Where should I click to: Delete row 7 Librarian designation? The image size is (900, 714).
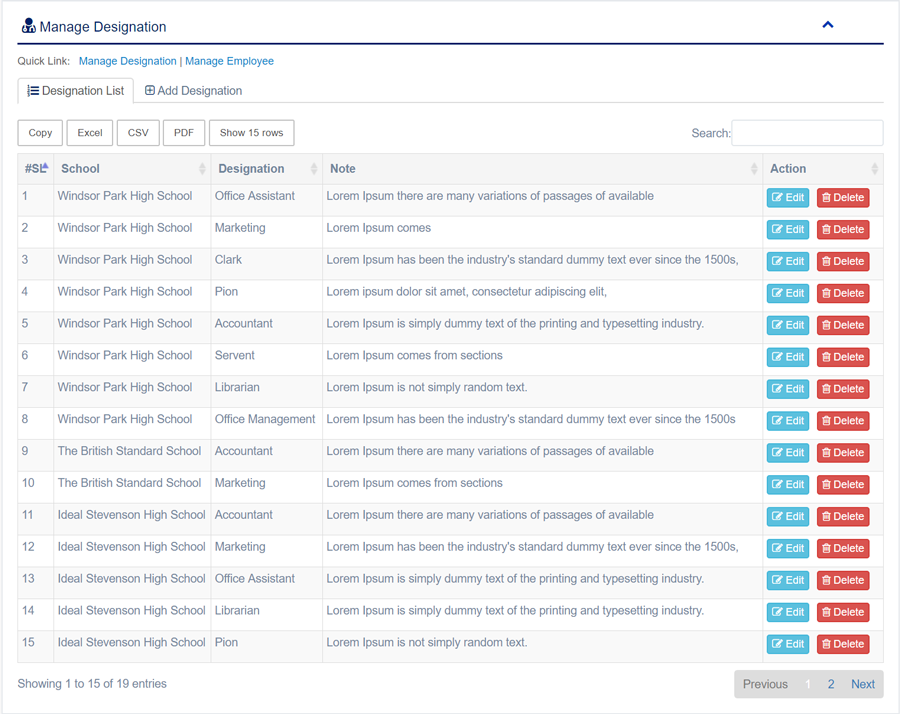(843, 389)
